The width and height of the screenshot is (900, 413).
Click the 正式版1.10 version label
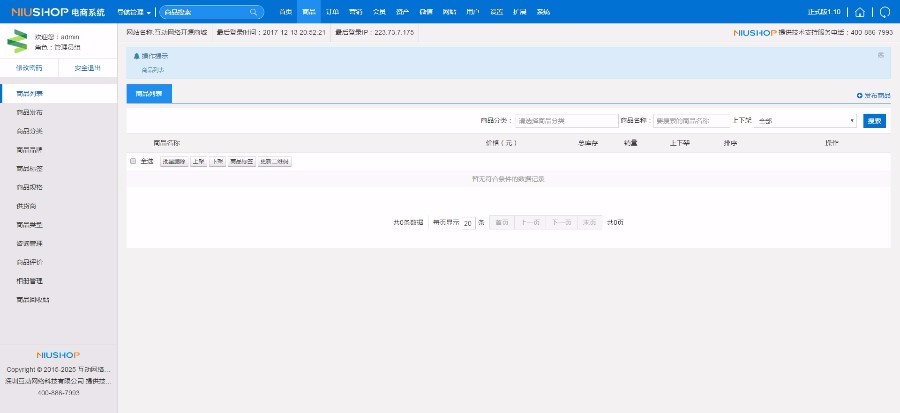click(x=824, y=12)
